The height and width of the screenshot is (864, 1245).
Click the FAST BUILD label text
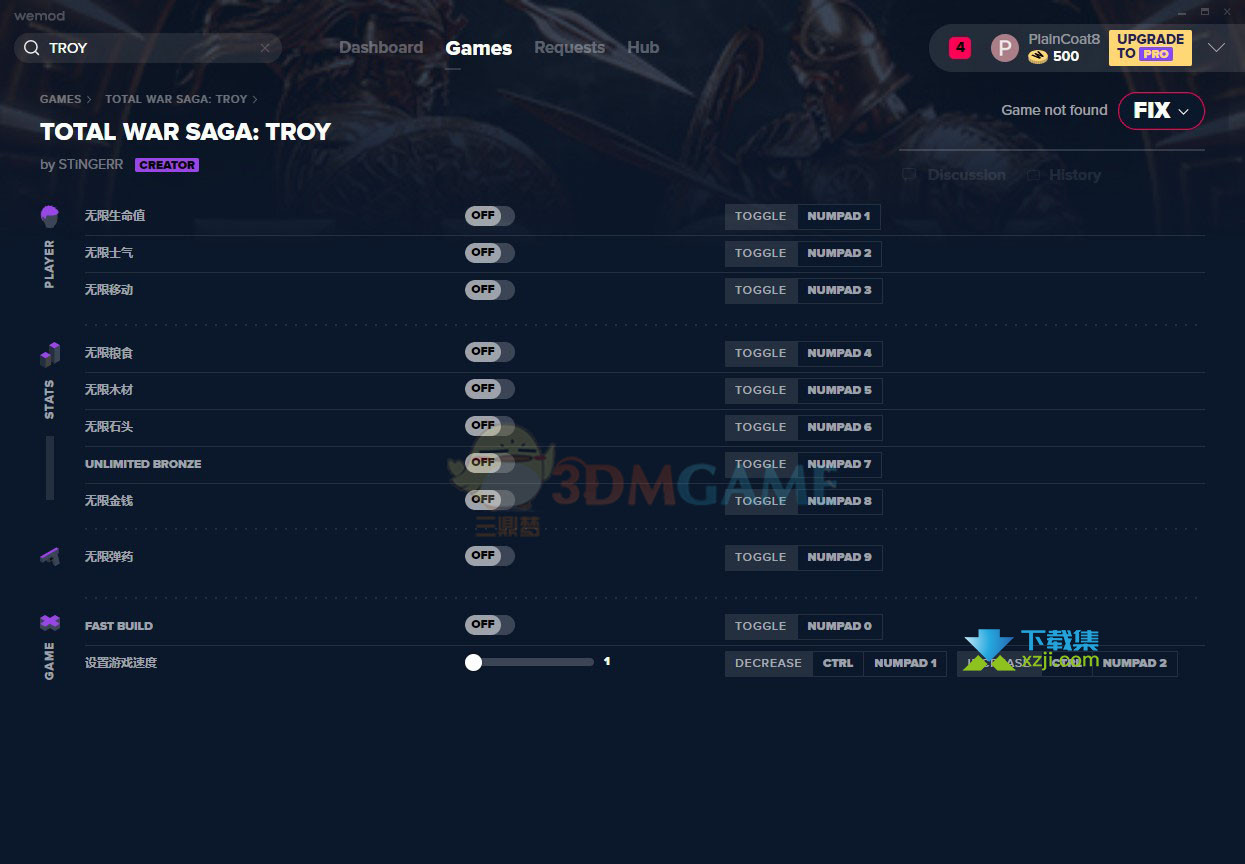(119, 626)
